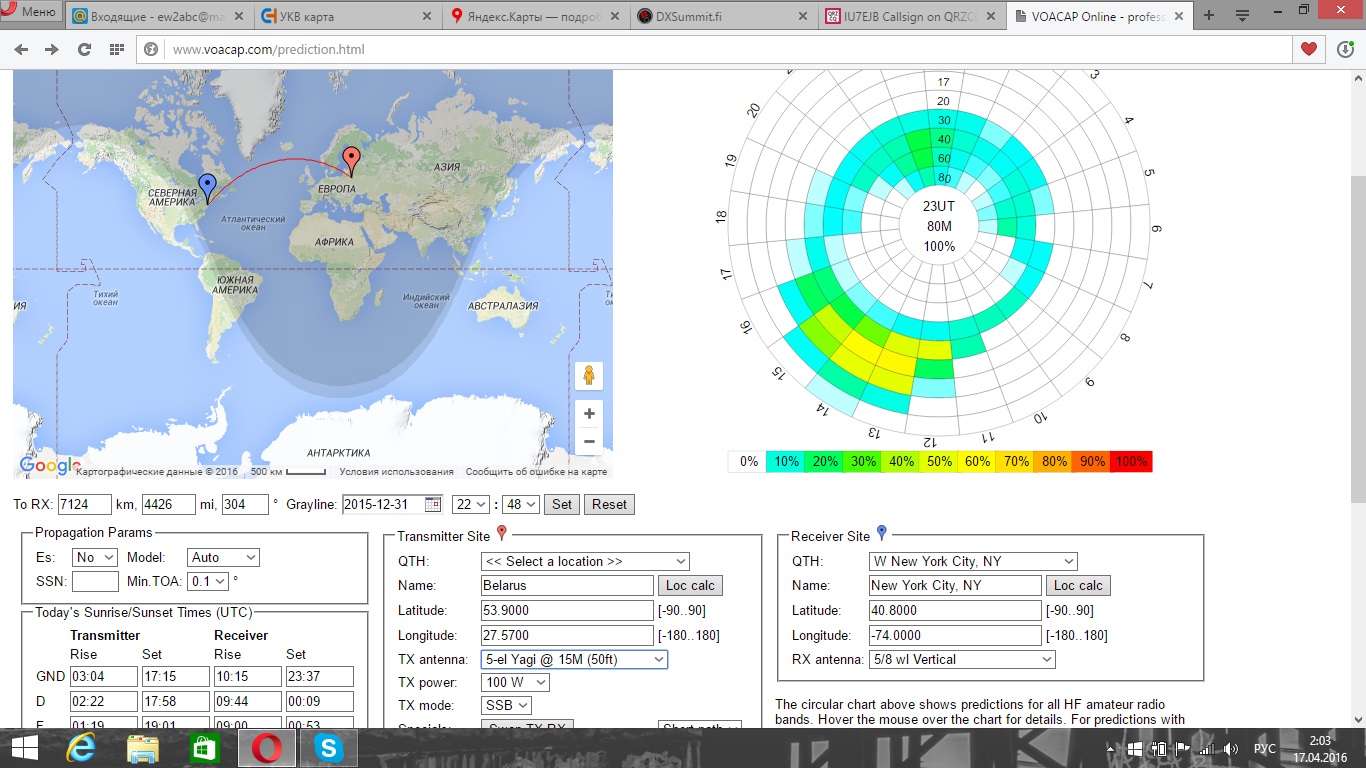Open RX antenna dropdown 5/8 wl Vertical
The image size is (1366, 768).
[962, 659]
